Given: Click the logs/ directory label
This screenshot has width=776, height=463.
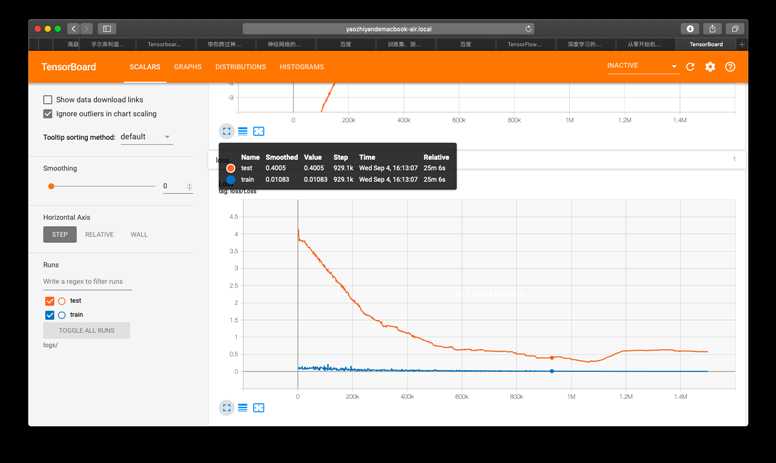Looking at the screenshot, I should coord(50,345).
